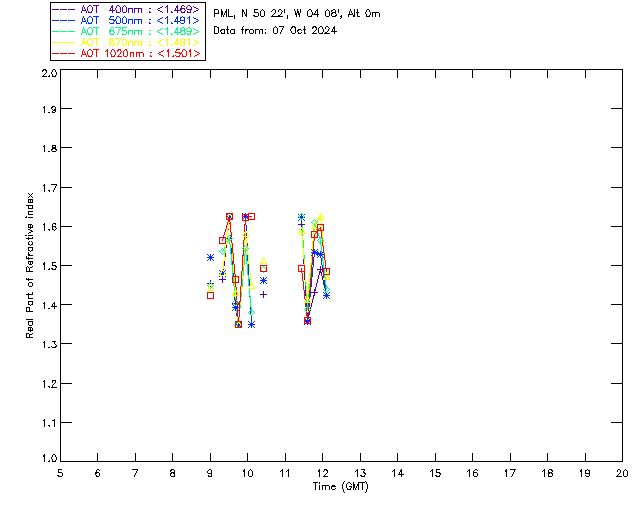Click the x-axis label for hour 12
Screen dimensions: 640x512
coord(322,473)
